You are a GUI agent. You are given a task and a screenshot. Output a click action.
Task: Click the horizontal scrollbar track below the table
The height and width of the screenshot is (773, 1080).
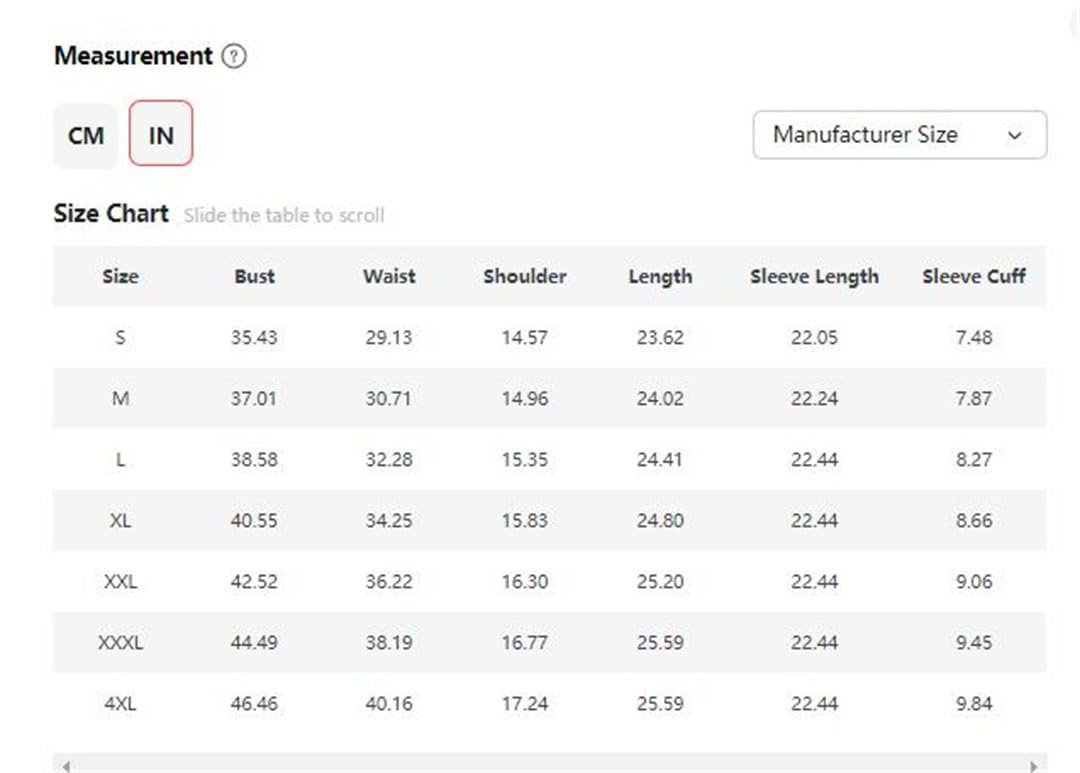[550, 763]
